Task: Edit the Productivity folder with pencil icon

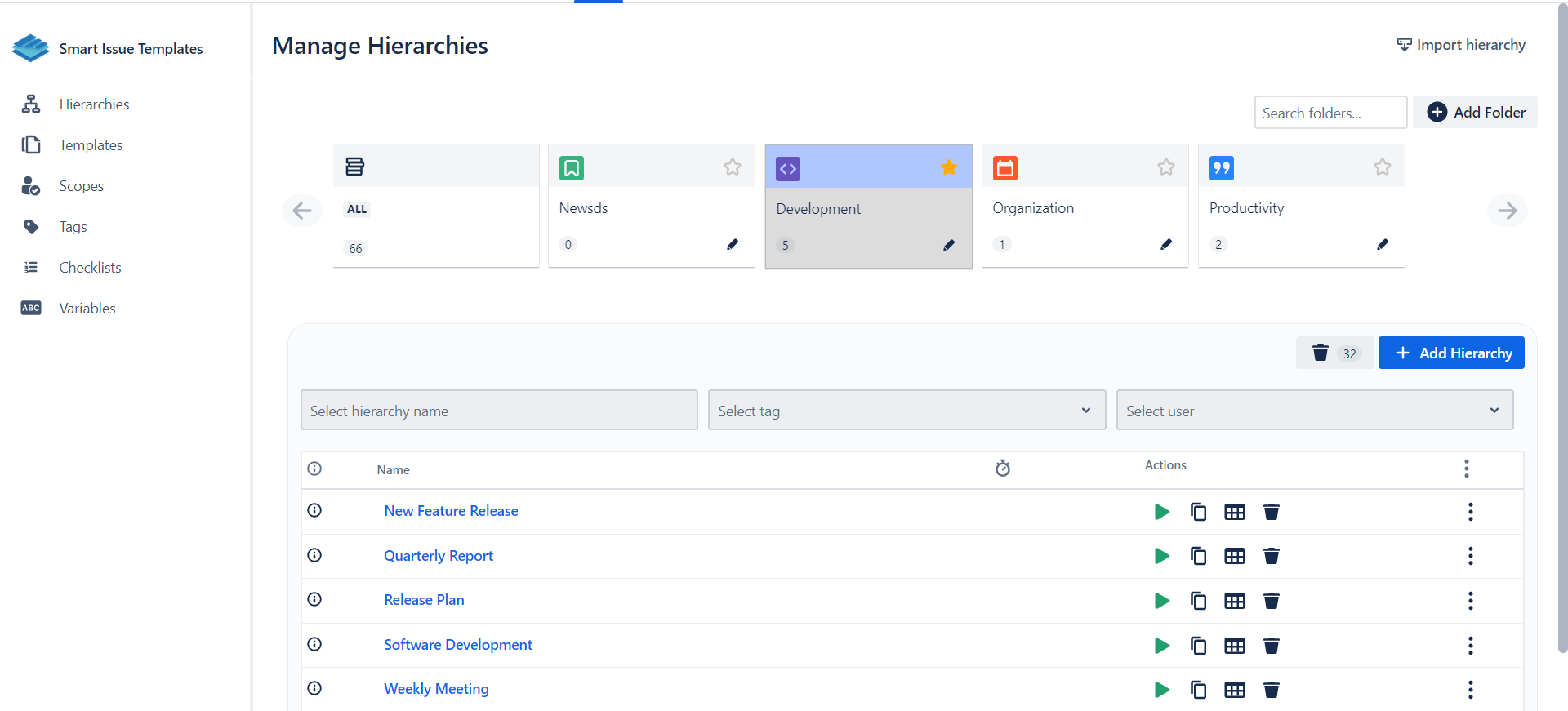Action: [x=1382, y=244]
